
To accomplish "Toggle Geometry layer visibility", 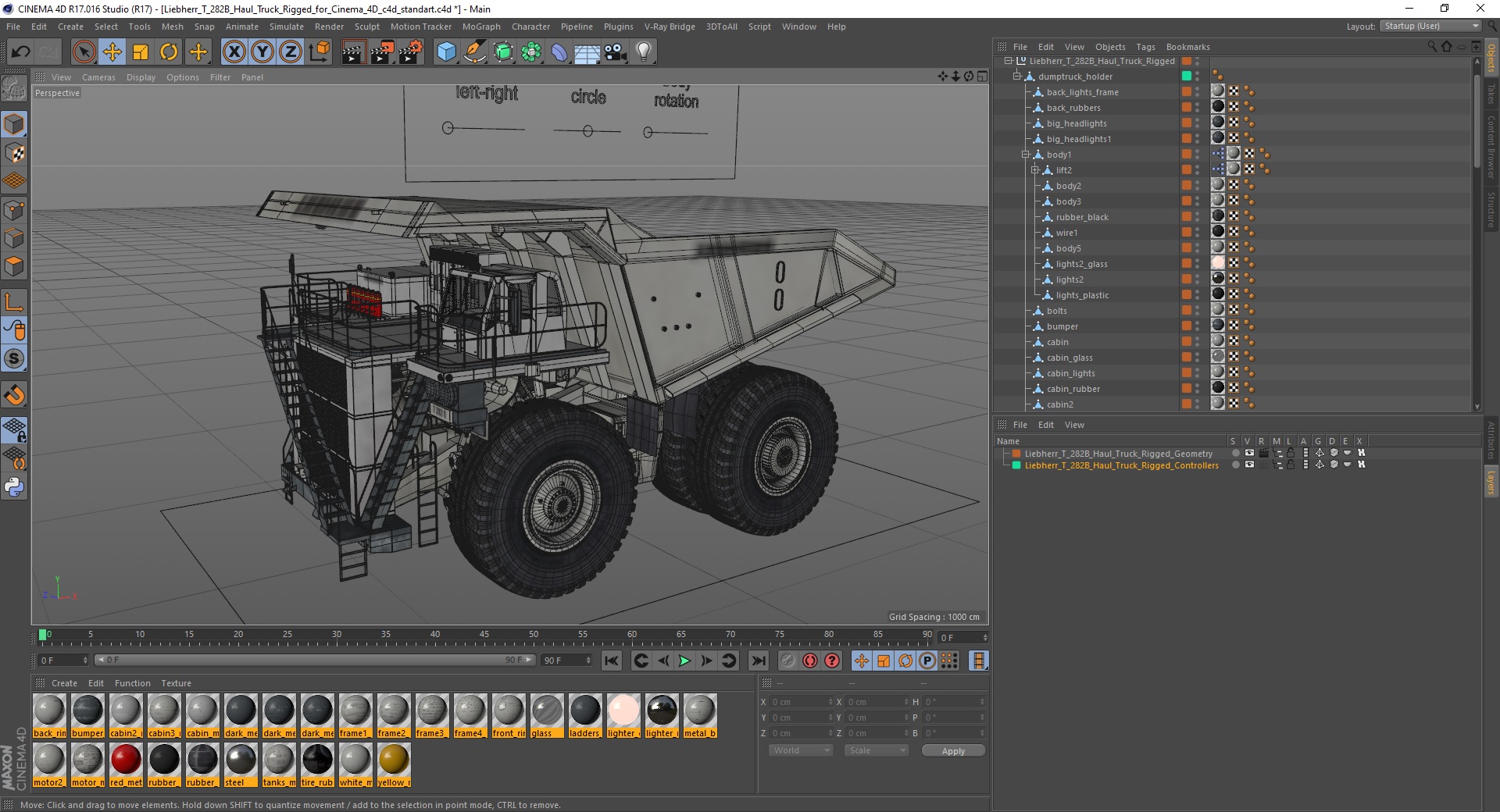I will pos(1249,453).
